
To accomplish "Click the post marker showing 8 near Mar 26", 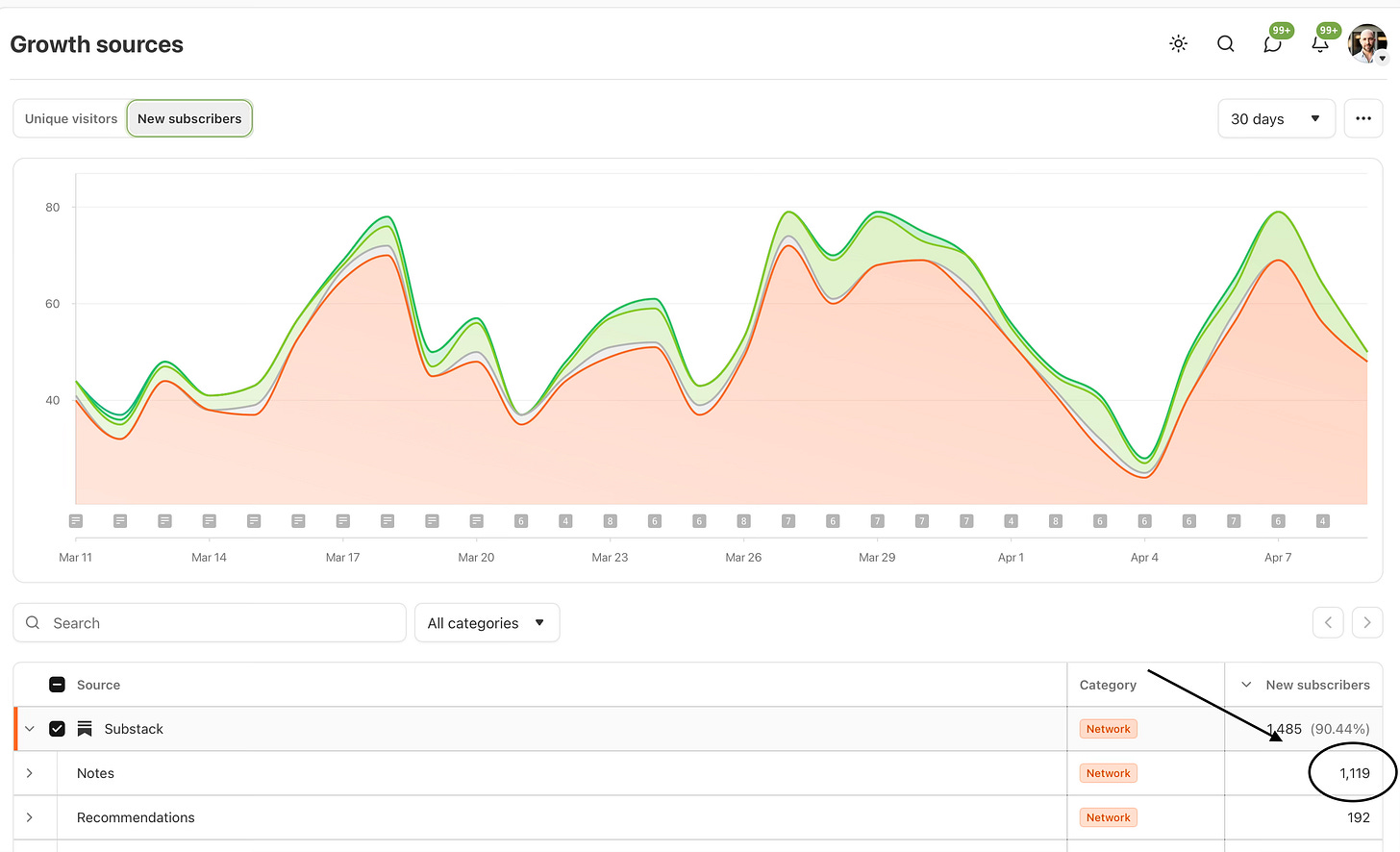I will click(x=743, y=520).
